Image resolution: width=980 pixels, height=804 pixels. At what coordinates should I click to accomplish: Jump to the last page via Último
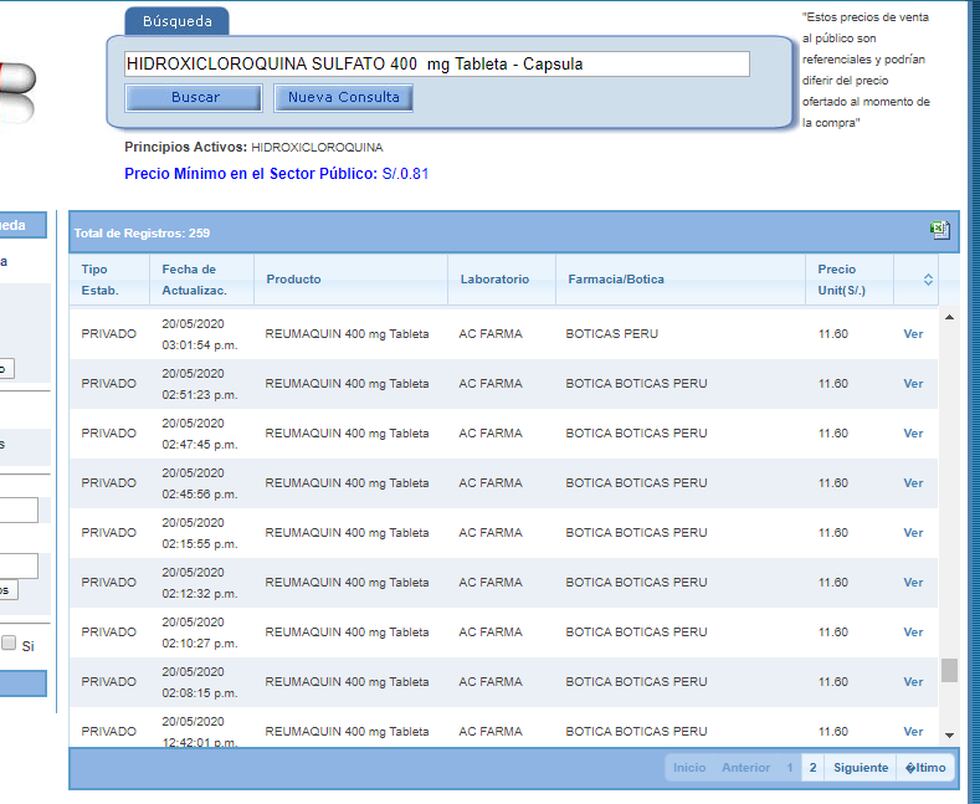pyautogui.click(x=925, y=768)
